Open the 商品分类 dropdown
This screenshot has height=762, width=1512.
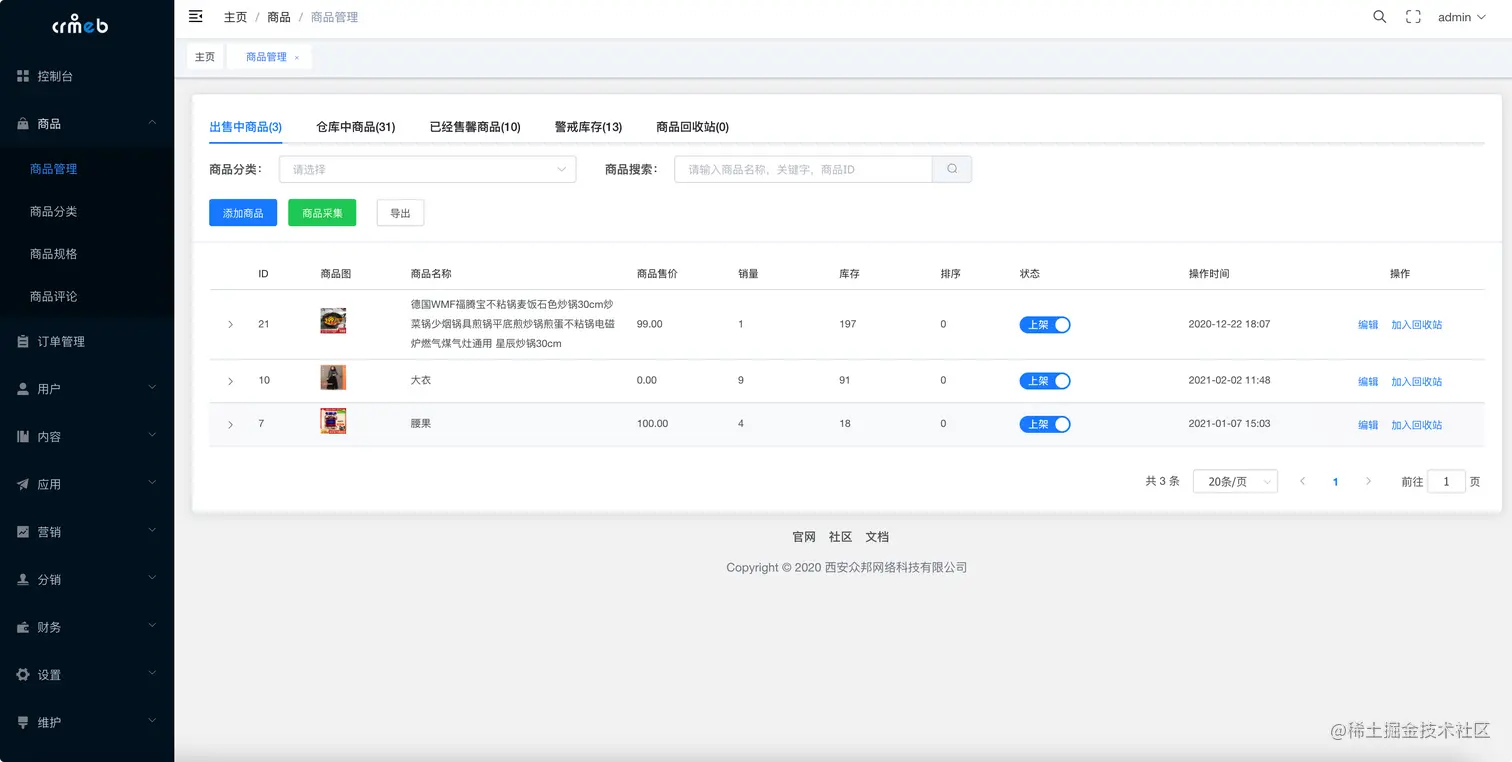click(428, 169)
